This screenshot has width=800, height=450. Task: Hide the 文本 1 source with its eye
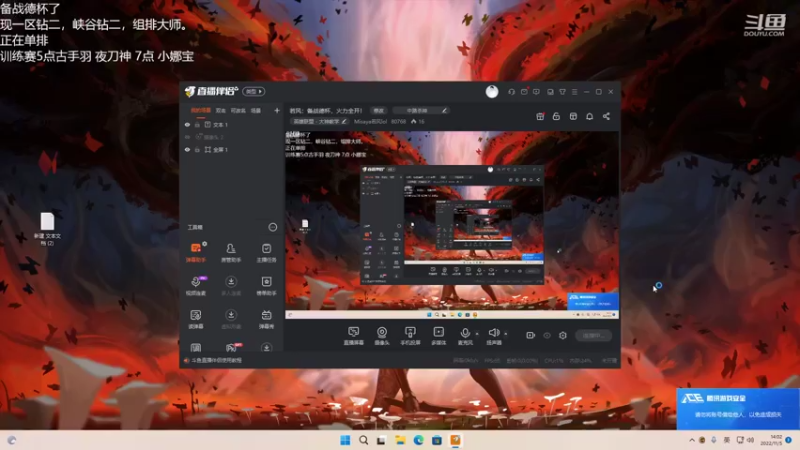tap(187, 125)
